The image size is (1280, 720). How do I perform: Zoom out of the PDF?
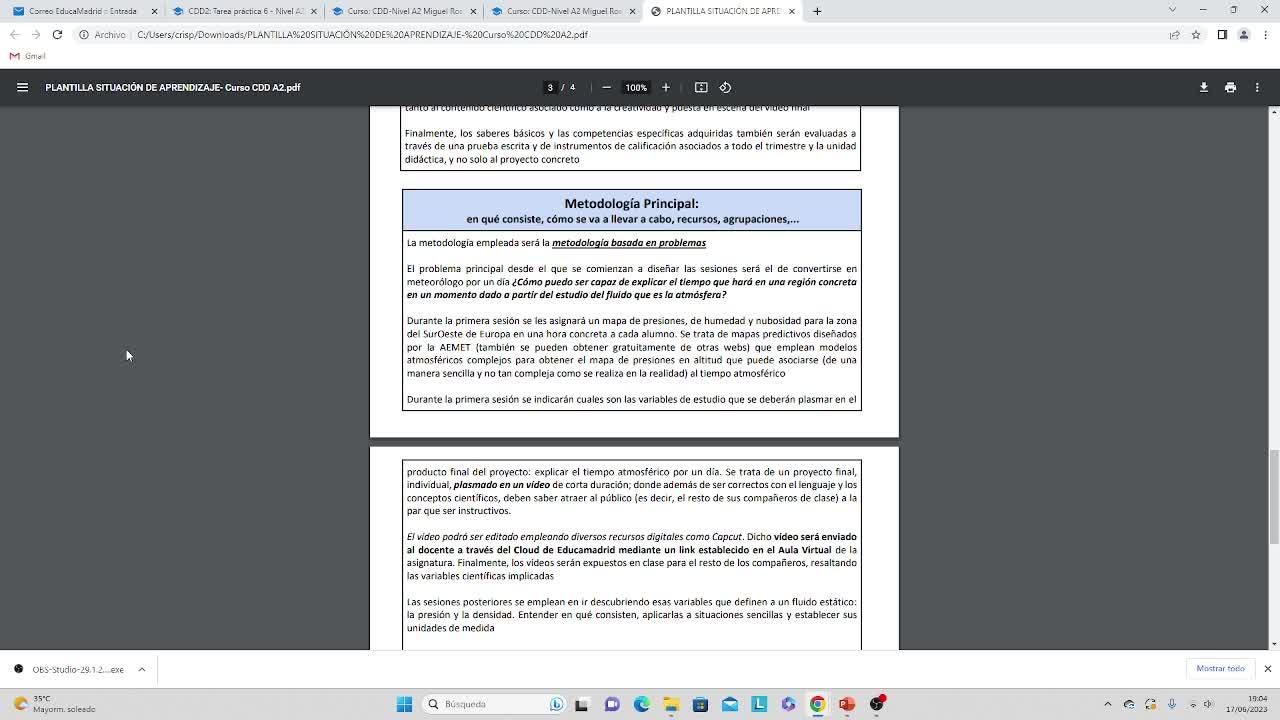(606, 87)
